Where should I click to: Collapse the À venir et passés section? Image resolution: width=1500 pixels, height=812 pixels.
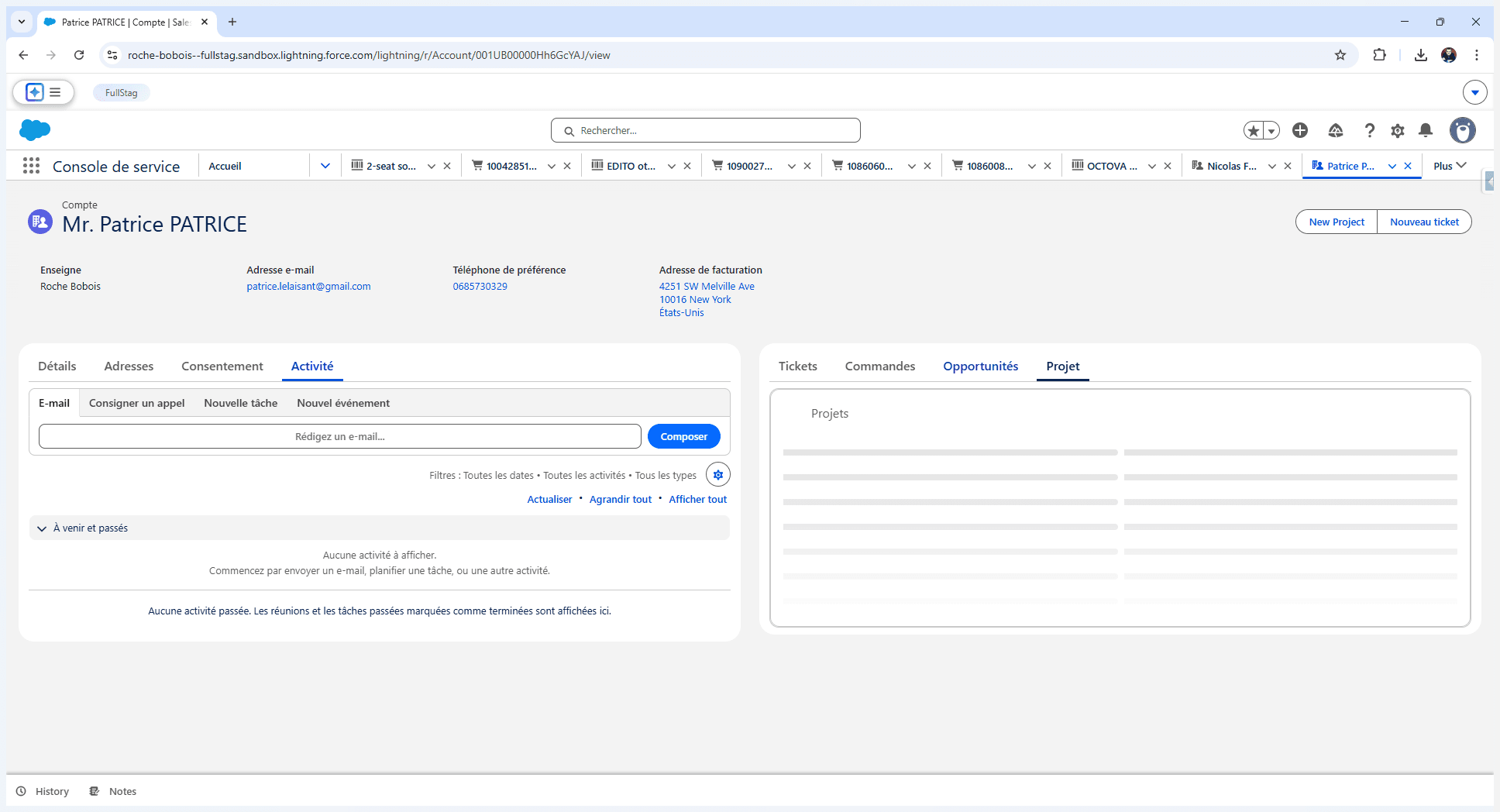pos(42,528)
